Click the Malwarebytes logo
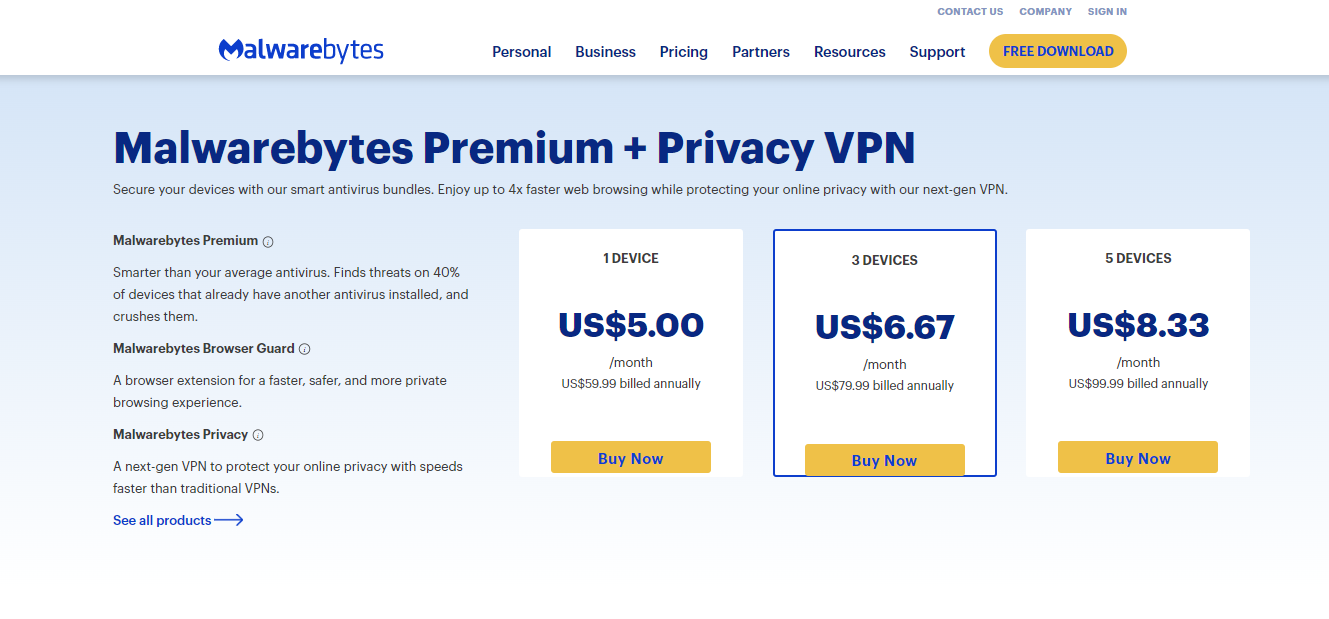 click(301, 51)
